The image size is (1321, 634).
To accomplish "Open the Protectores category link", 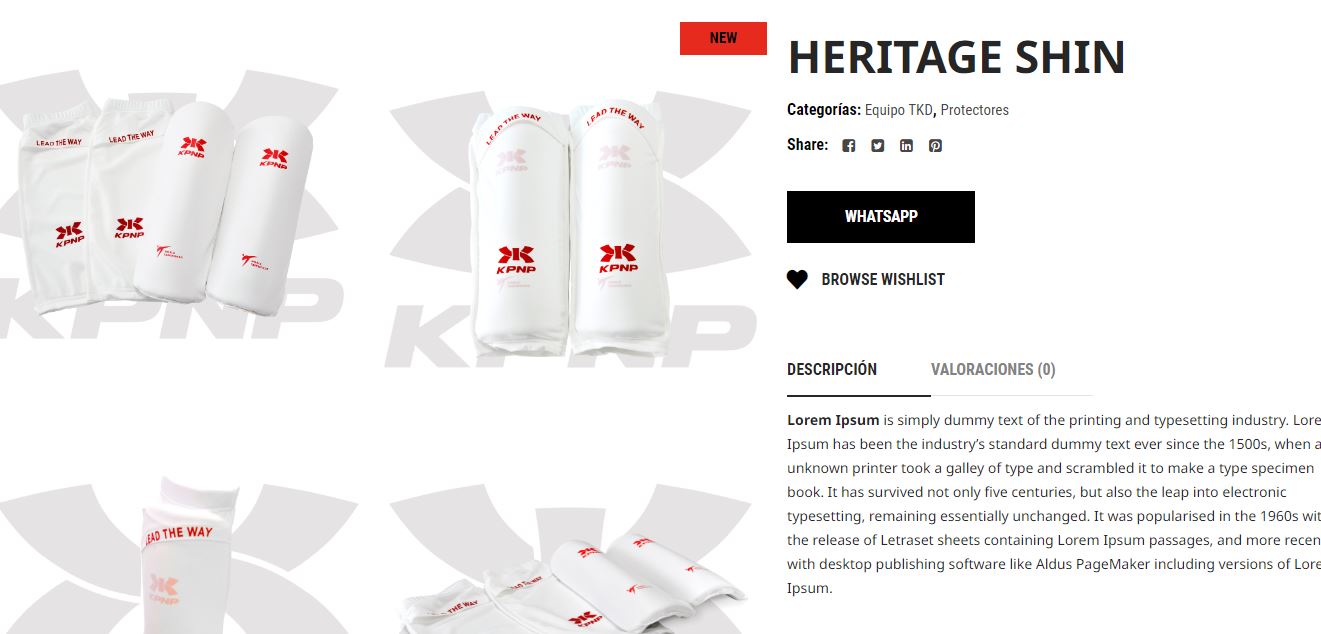I will [x=975, y=110].
